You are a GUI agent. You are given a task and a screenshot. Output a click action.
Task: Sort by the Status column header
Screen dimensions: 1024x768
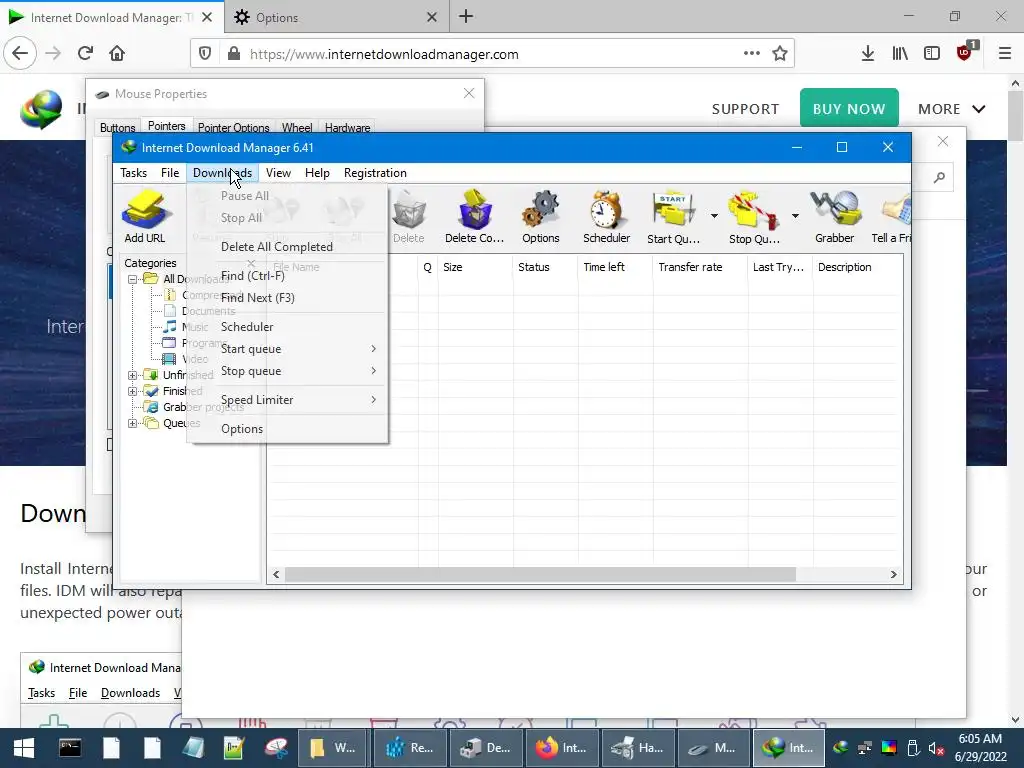click(x=545, y=267)
